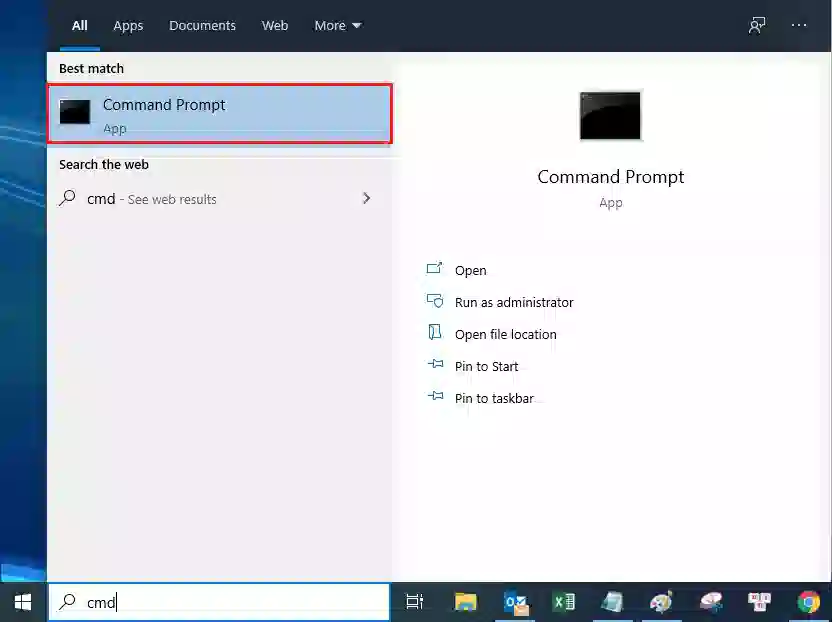This screenshot has width=832, height=622.
Task: Select Pin to taskbar option
Action: (x=493, y=398)
